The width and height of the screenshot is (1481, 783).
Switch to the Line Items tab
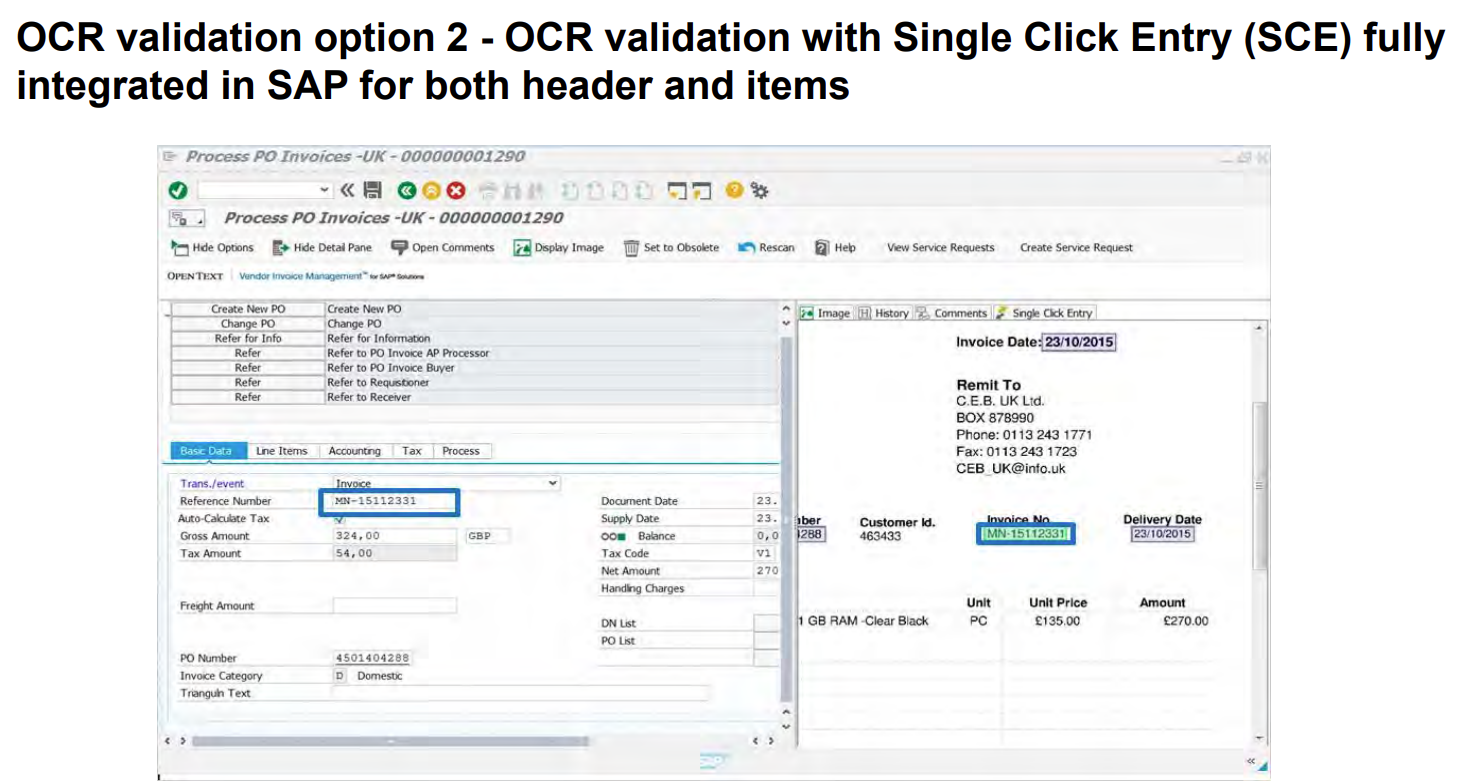(281, 451)
